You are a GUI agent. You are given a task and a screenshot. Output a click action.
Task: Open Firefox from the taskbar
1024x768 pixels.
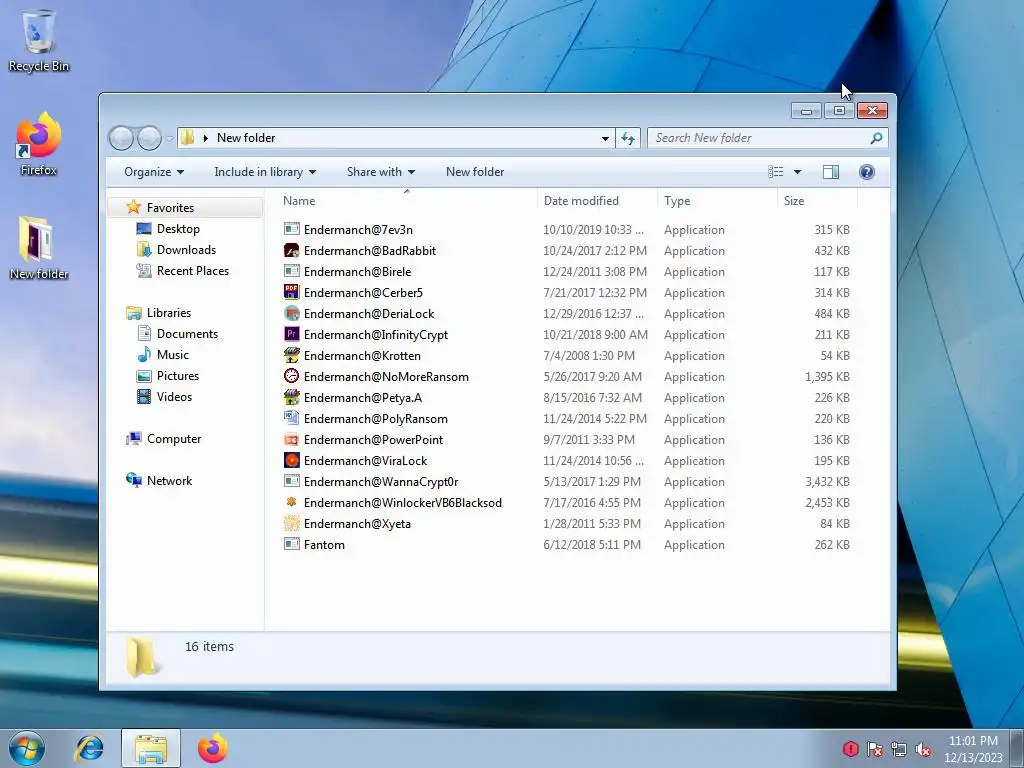tap(213, 748)
